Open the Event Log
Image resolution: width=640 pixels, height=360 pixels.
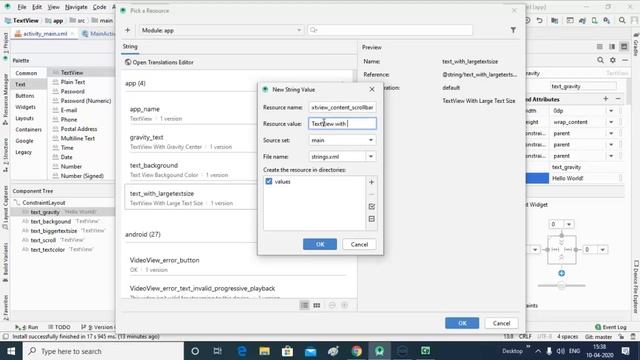pyautogui.click(x=611, y=327)
